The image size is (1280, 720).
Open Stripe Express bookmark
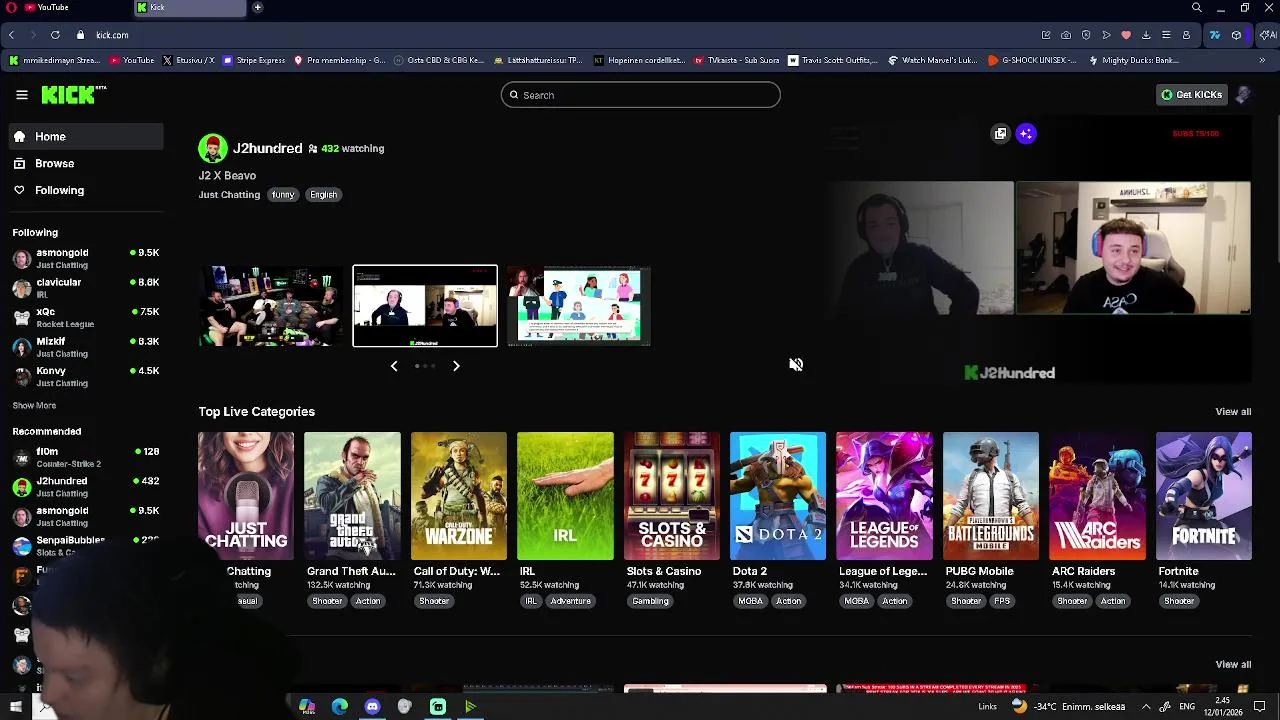(x=254, y=60)
